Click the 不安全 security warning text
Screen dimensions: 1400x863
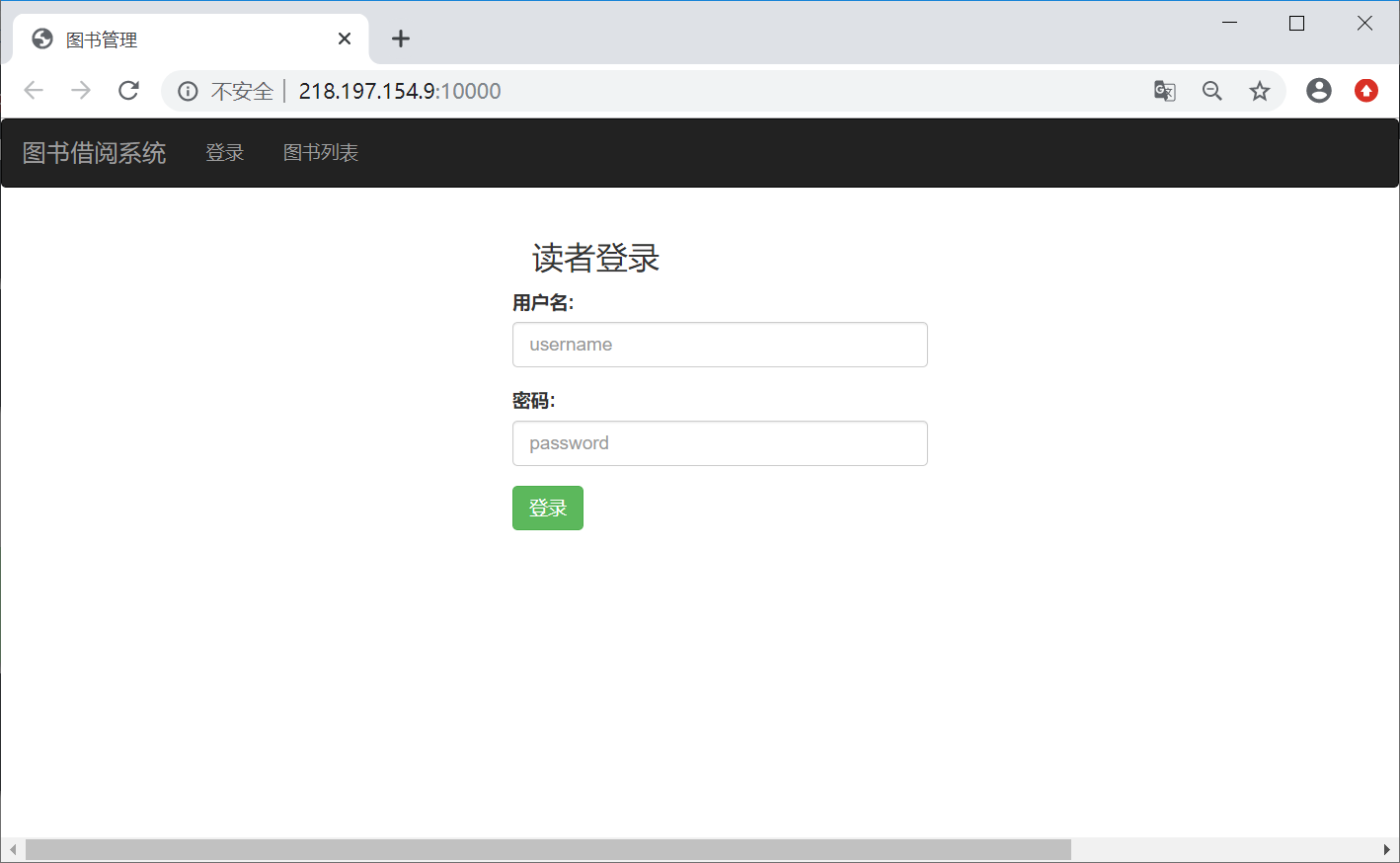coord(242,92)
